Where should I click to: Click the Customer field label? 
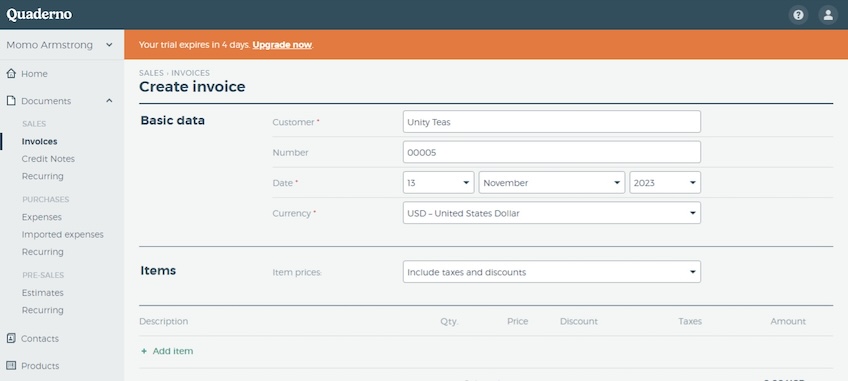(x=293, y=122)
